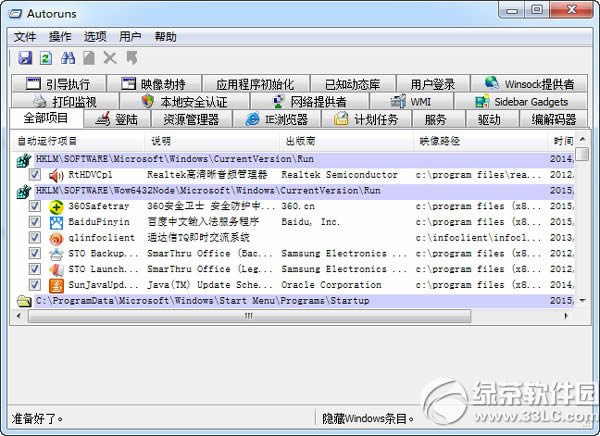Switch to the 资源管理器 tab

[191, 119]
